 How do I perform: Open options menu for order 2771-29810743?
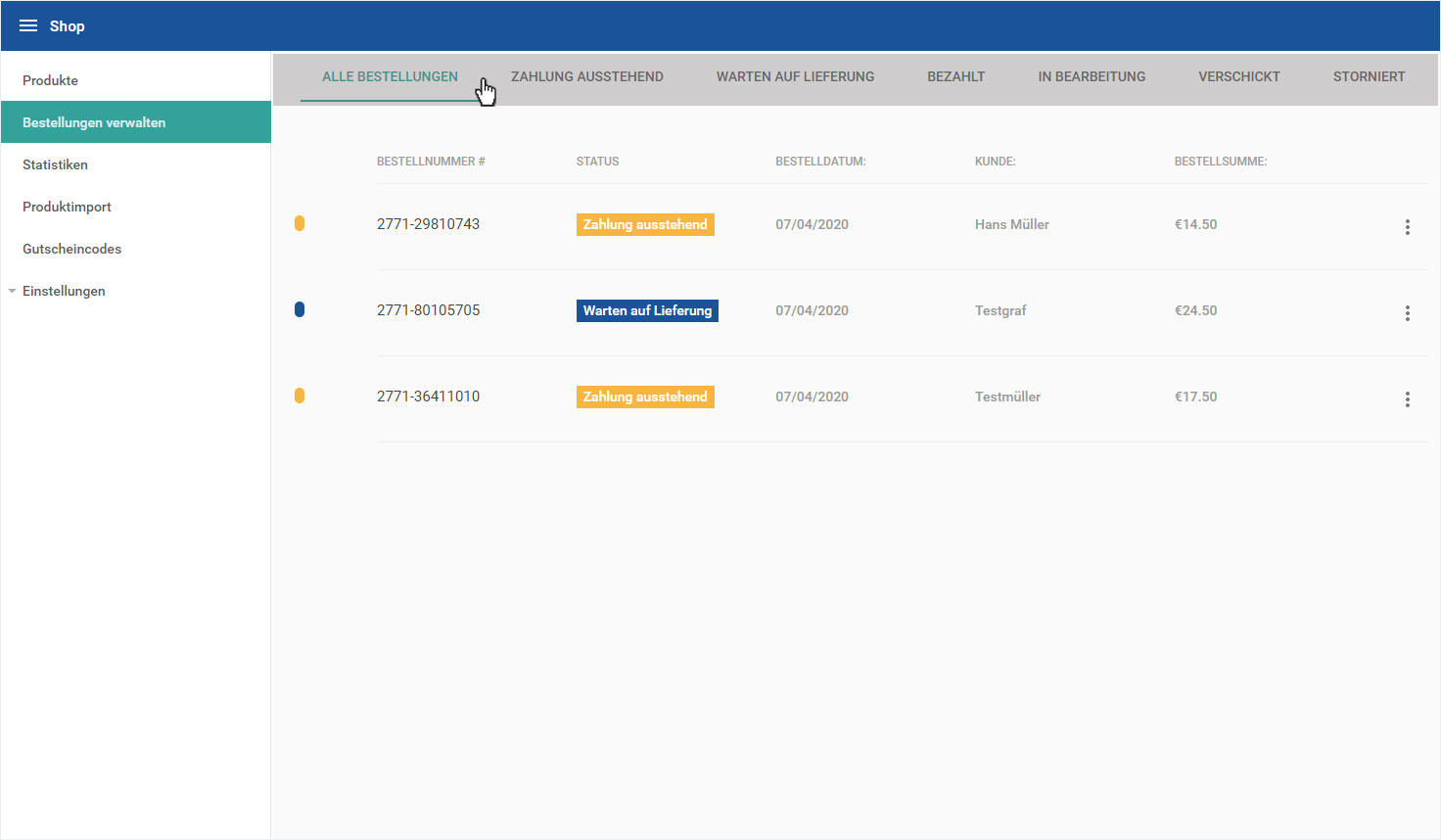pos(1408,227)
